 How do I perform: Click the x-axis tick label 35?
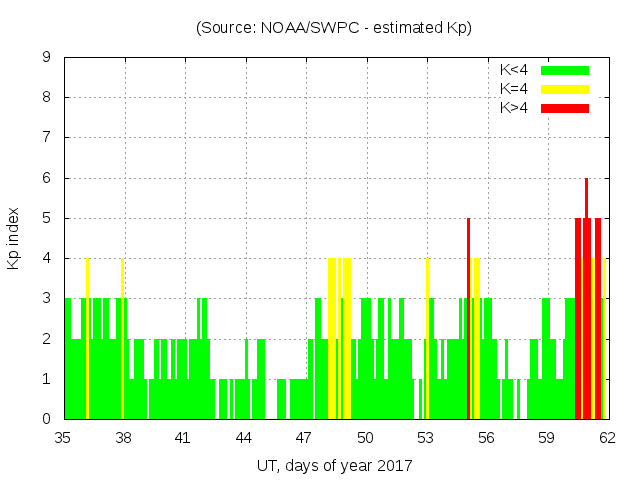click(63, 438)
